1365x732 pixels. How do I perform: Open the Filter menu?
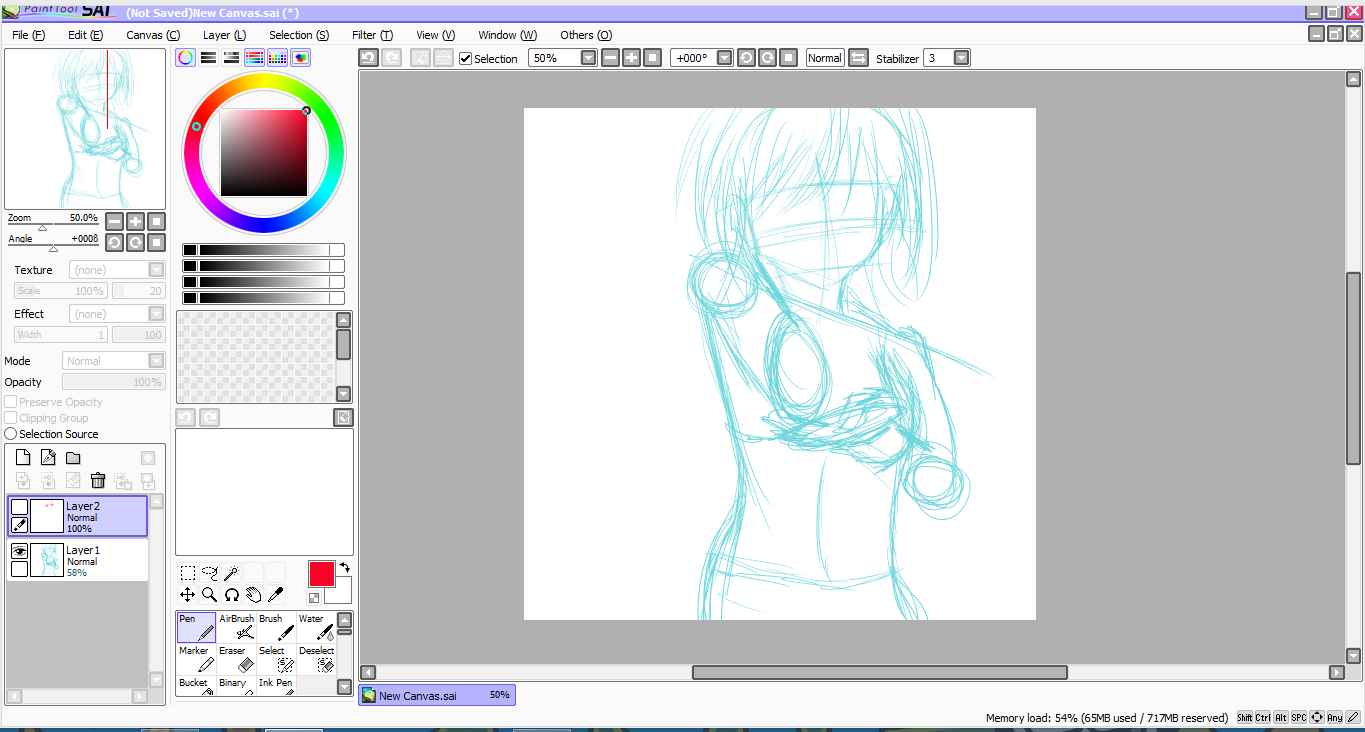[x=372, y=35]
